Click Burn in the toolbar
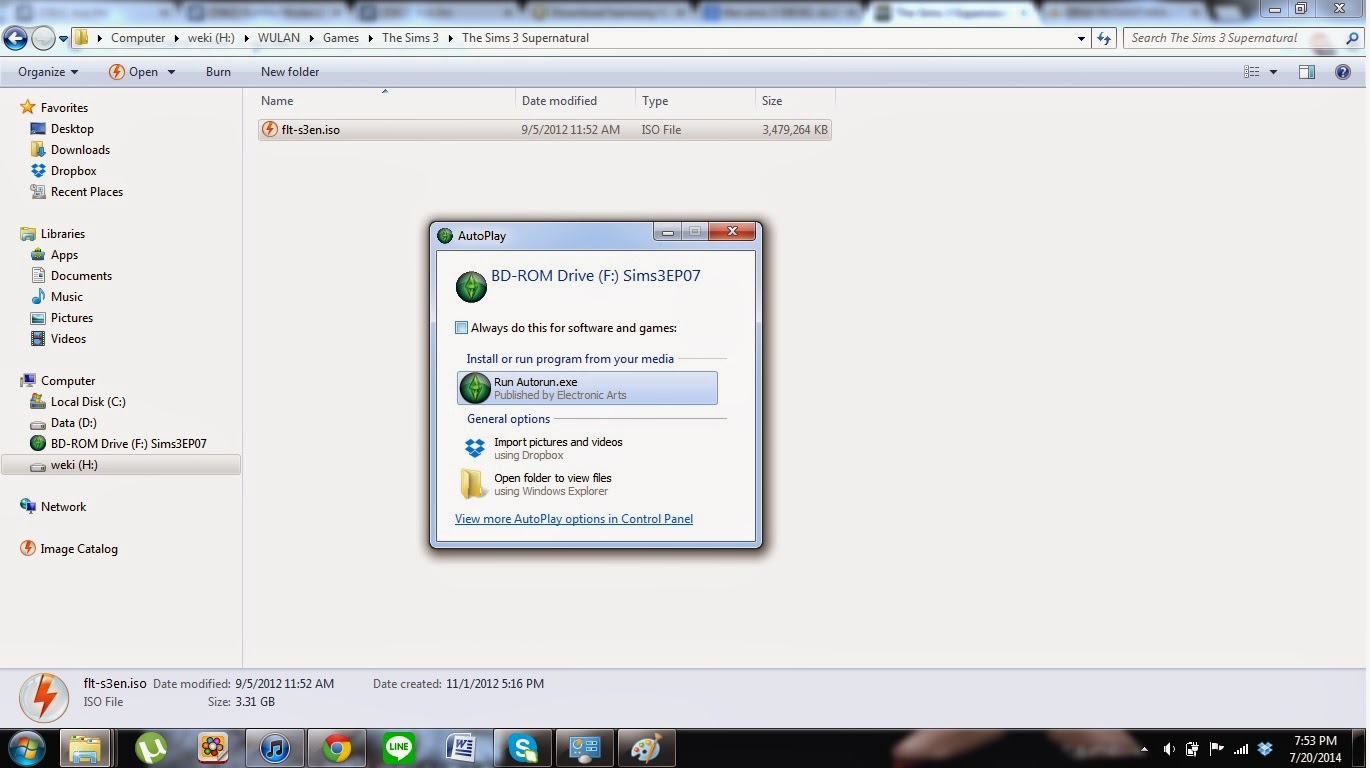 218,72
